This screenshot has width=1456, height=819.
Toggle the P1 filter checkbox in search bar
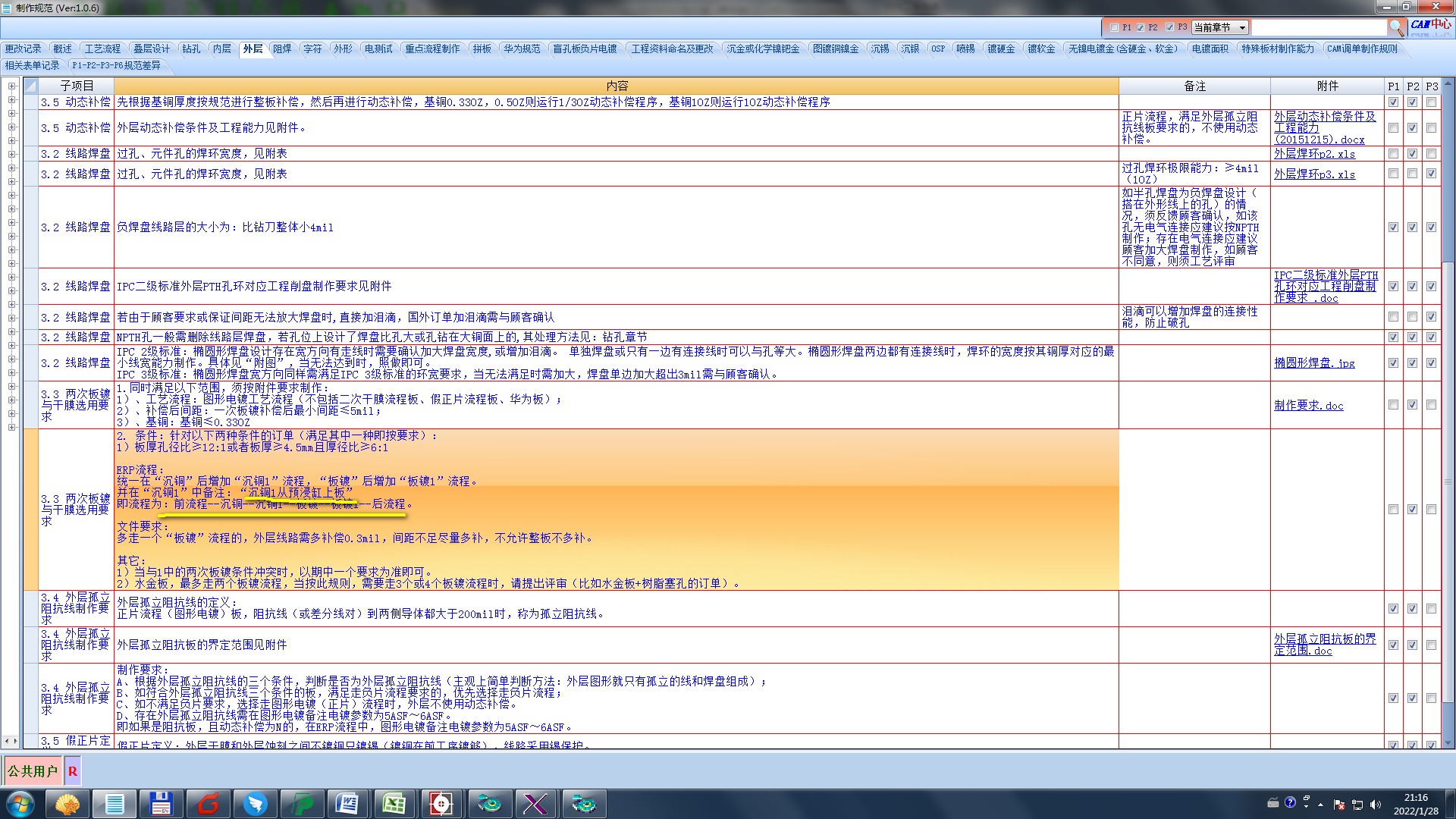pos(1114,27)
